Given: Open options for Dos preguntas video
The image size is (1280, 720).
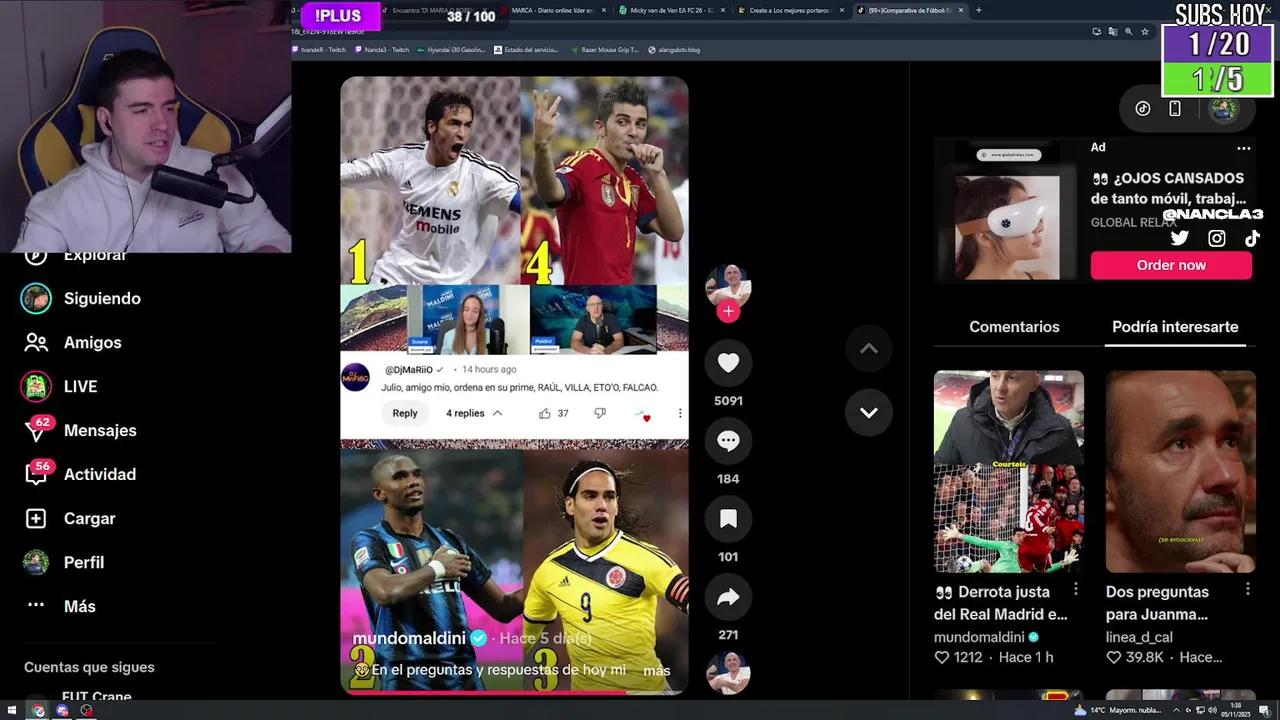Looking at the screenshot, I should 1248,590.
